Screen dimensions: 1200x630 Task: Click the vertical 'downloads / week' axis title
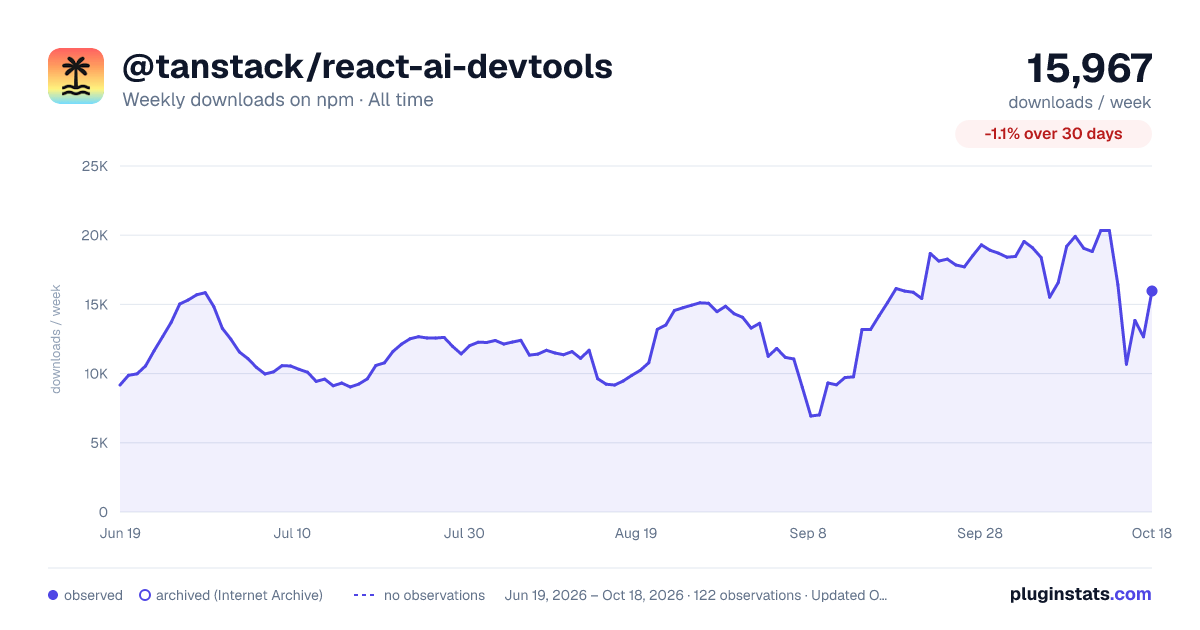tap(57, 339)
